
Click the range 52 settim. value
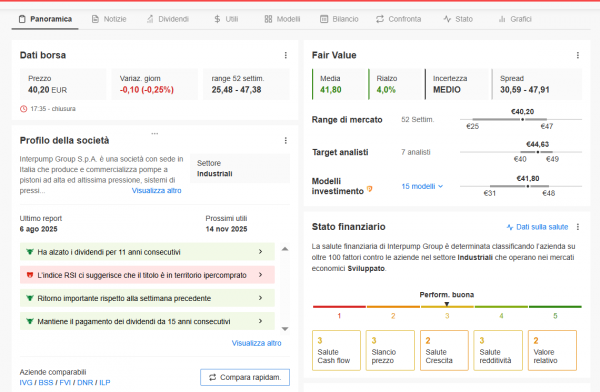[236, 90]
